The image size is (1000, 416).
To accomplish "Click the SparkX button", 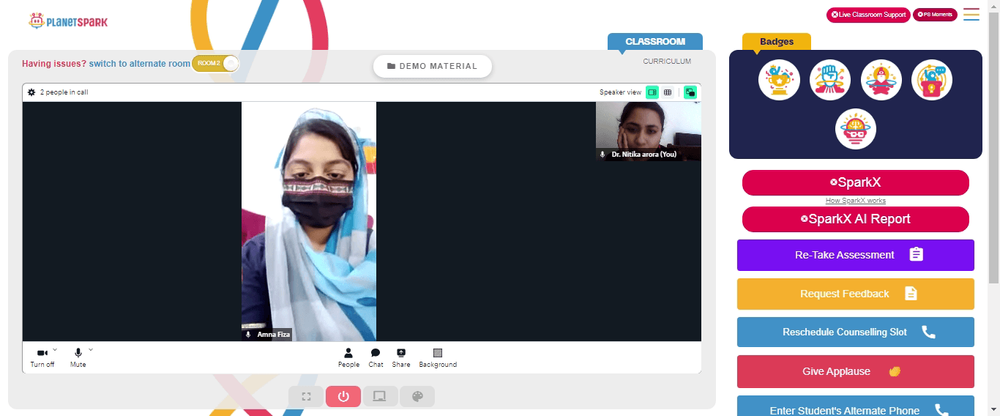I will coord(855,182).
